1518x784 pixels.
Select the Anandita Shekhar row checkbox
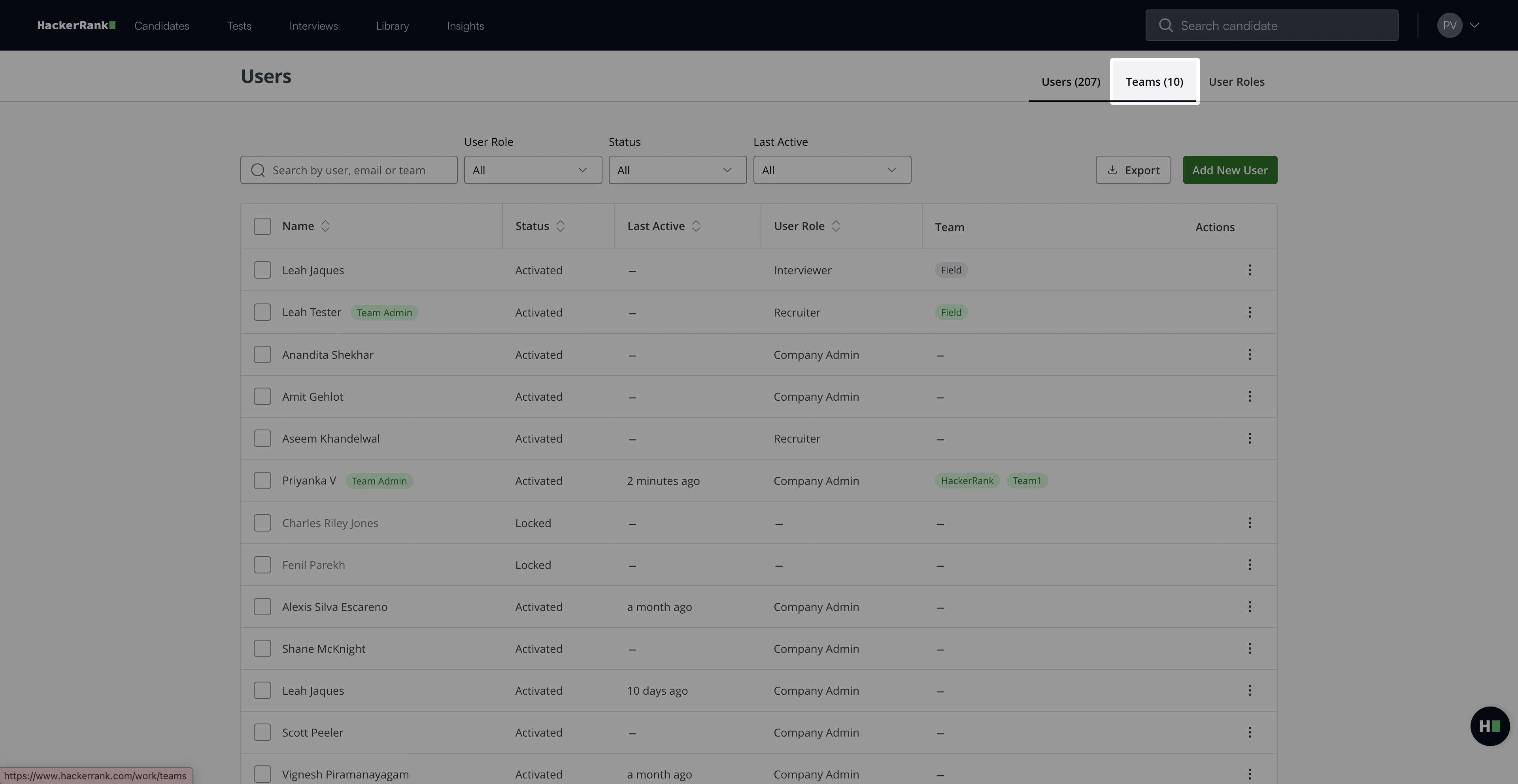click(x=262, y=354)
